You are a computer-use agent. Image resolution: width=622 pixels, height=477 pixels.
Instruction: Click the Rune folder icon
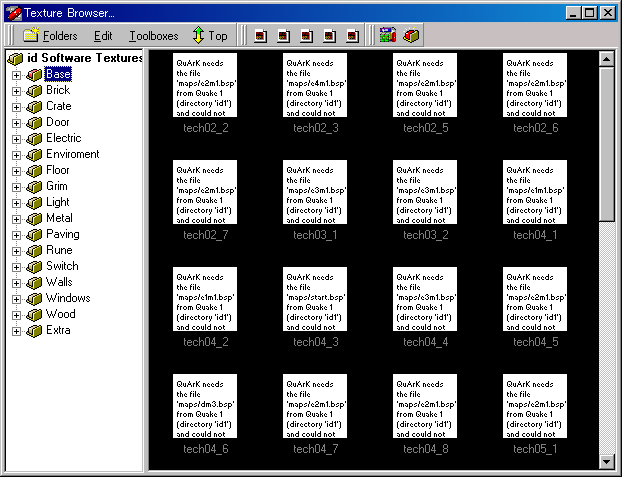(x=34, y=251)
